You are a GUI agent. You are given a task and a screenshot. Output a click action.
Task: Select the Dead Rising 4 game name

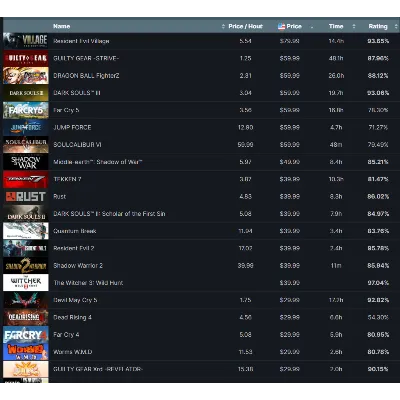(72, 317)
